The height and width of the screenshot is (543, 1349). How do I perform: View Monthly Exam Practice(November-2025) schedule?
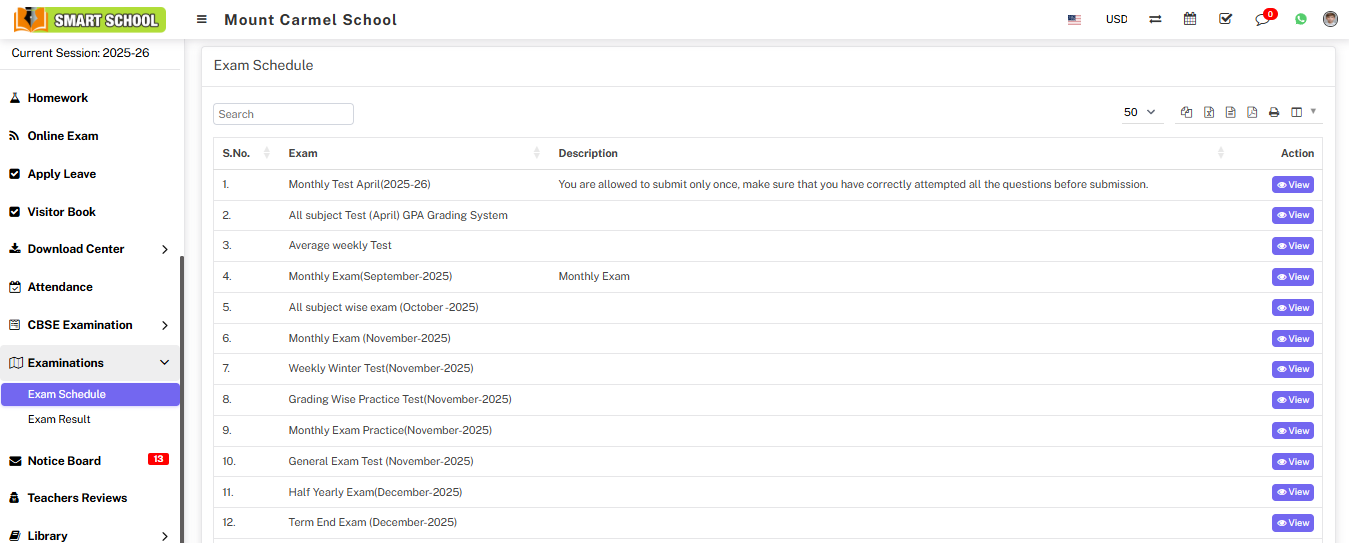pyautogui.click(x=1292, y=431)
